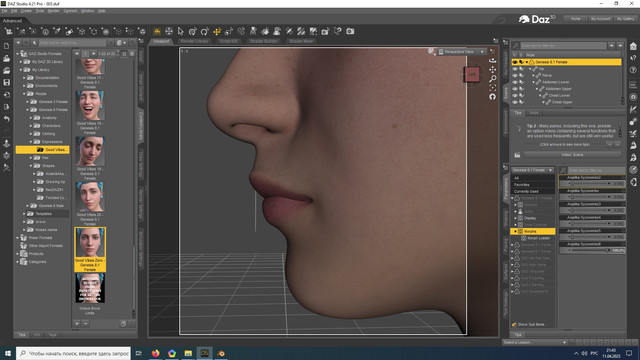Viewport: 640px width, 360px height.
Task: Collapse the Genesis 8.1 Female node in Scene
Action: [527, 62]
